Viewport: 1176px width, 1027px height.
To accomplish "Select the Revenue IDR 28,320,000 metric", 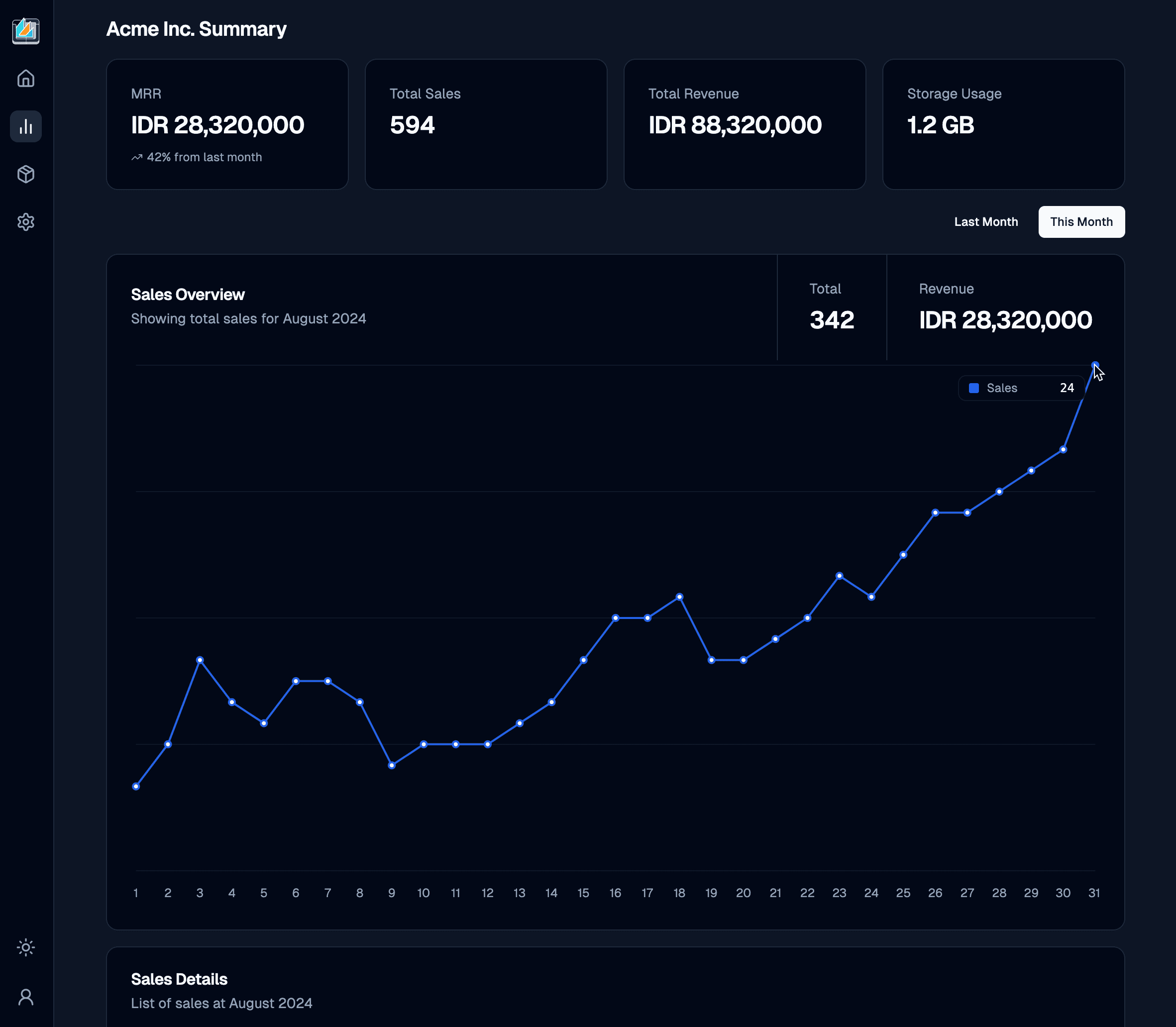I will [1005, 307].
